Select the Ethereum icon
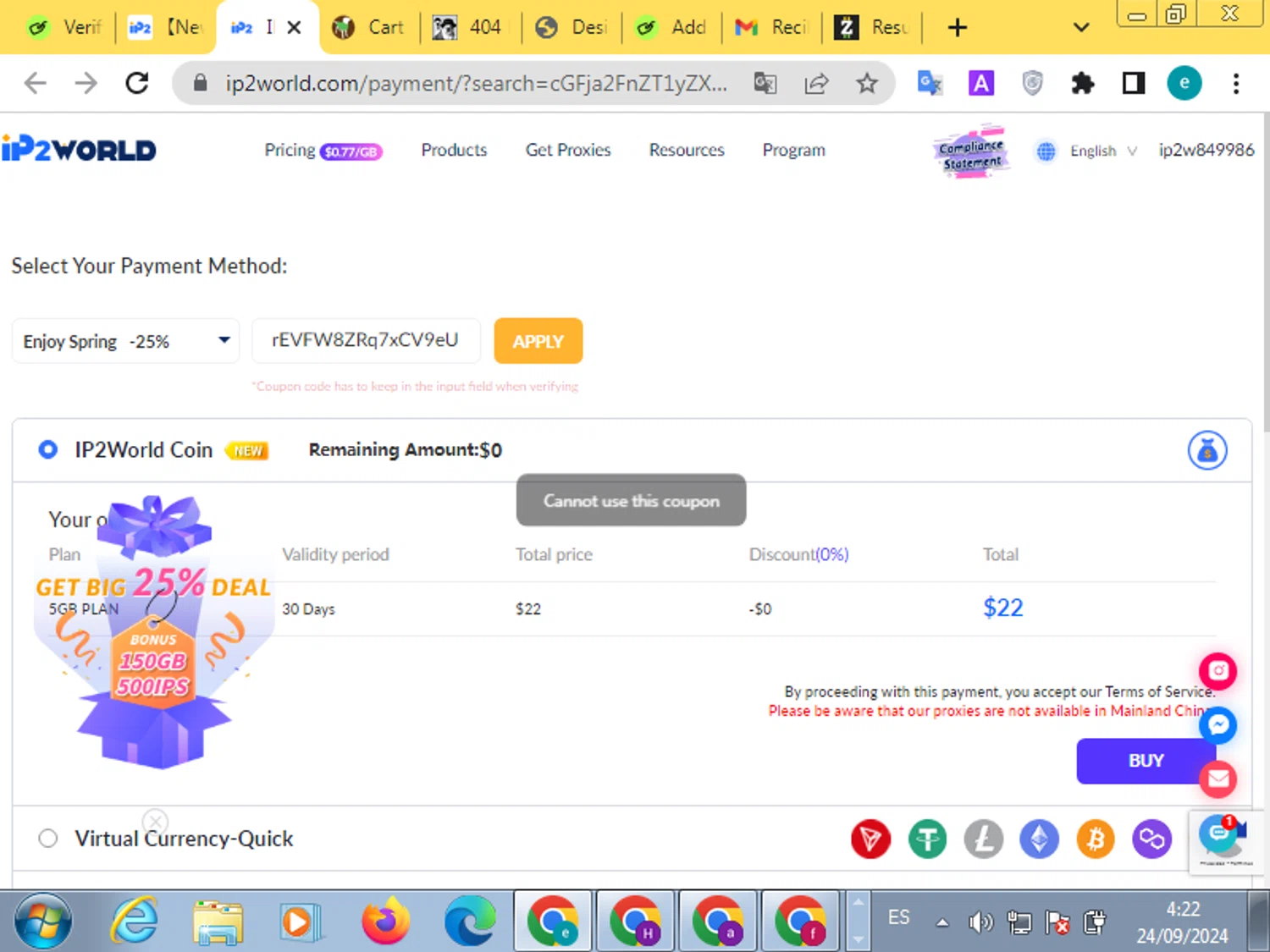Screen dimensions: 1270x952 point(1039,839)
